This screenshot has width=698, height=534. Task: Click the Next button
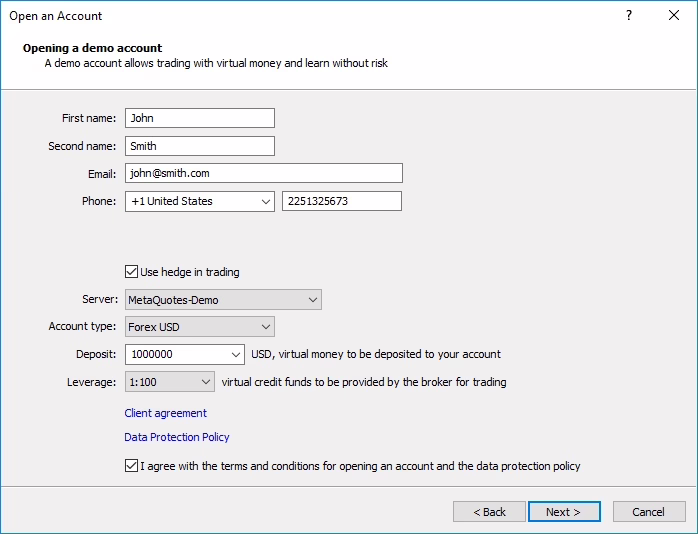(564, 511)
